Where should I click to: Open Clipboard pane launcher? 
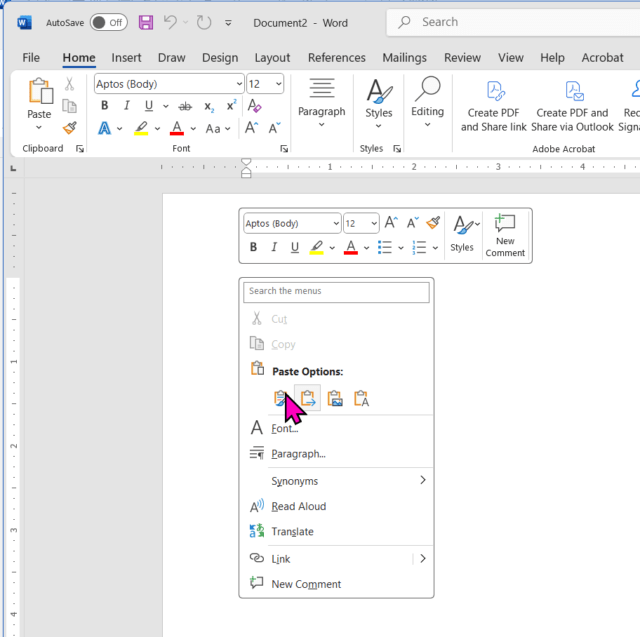[x=80, y=149]
